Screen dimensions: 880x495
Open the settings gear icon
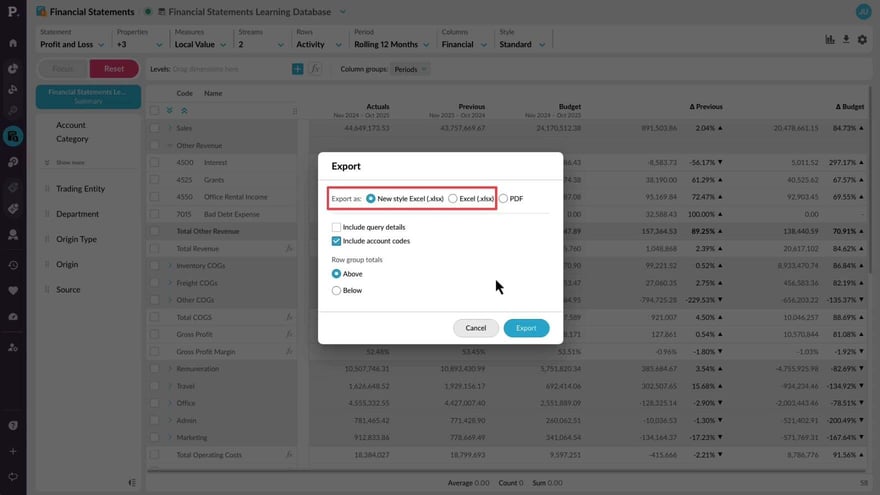(863, 39)
